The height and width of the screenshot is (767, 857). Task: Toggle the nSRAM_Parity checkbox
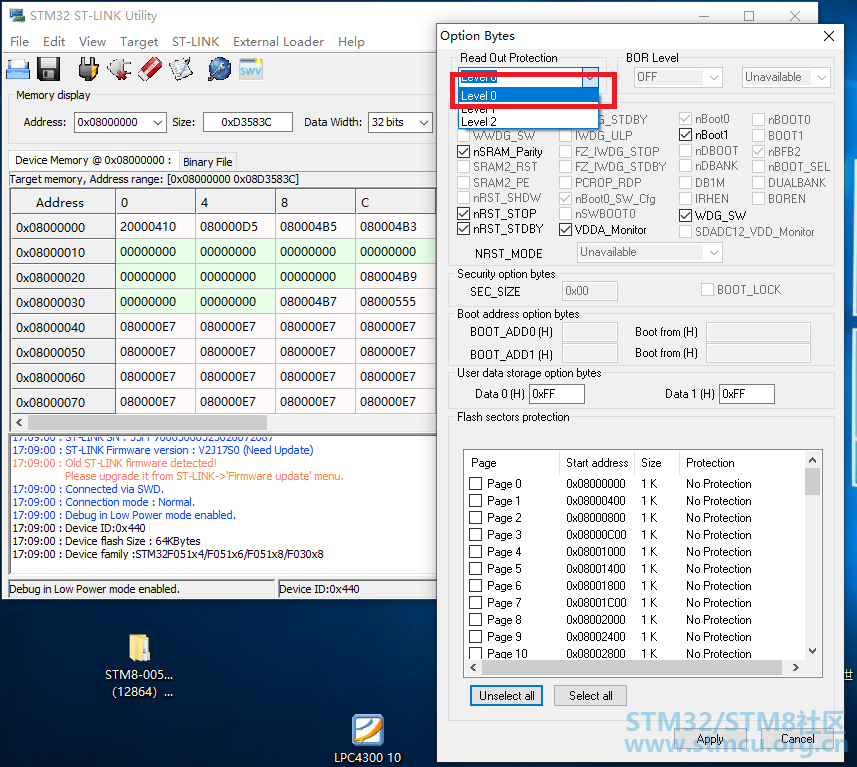pyautogui.click(x=463, y=151)
